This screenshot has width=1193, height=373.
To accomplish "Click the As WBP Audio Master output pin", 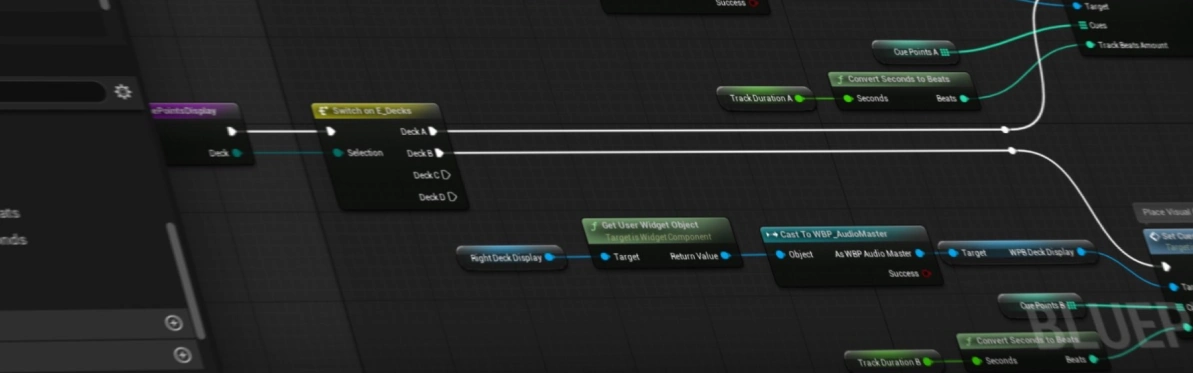I will [x=920, y=253].
